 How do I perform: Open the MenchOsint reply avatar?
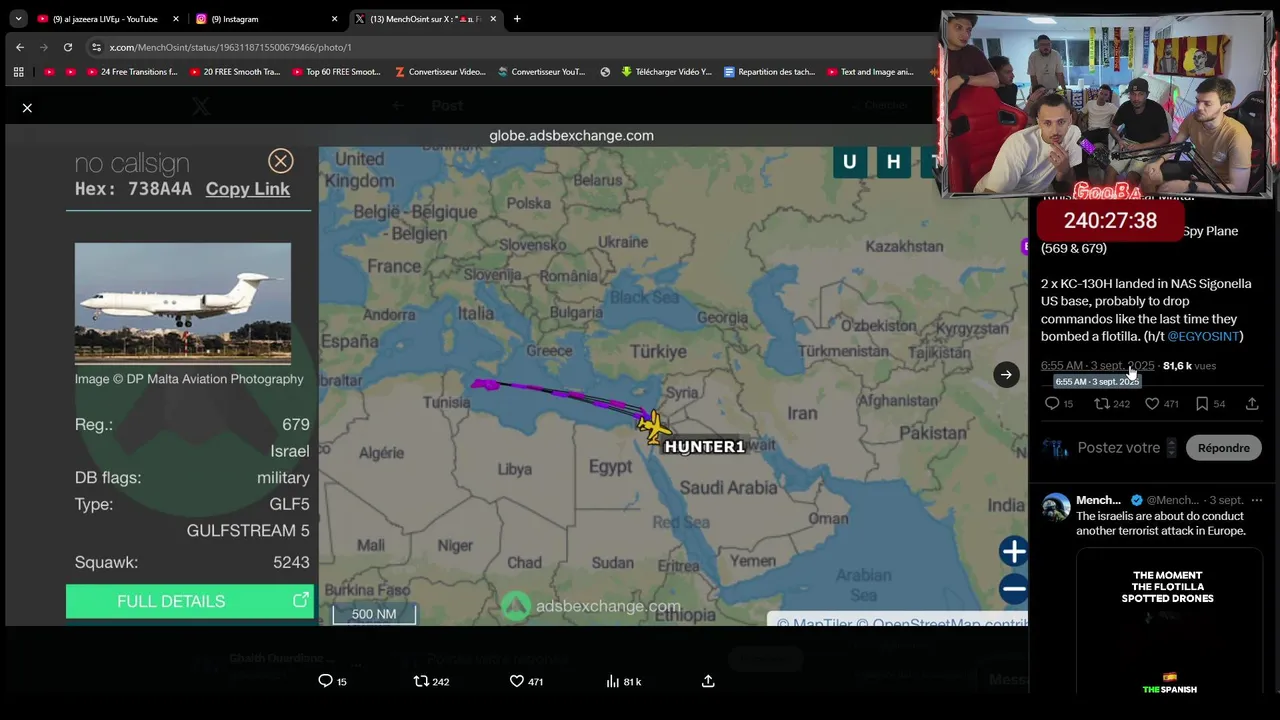(1055, 507)
